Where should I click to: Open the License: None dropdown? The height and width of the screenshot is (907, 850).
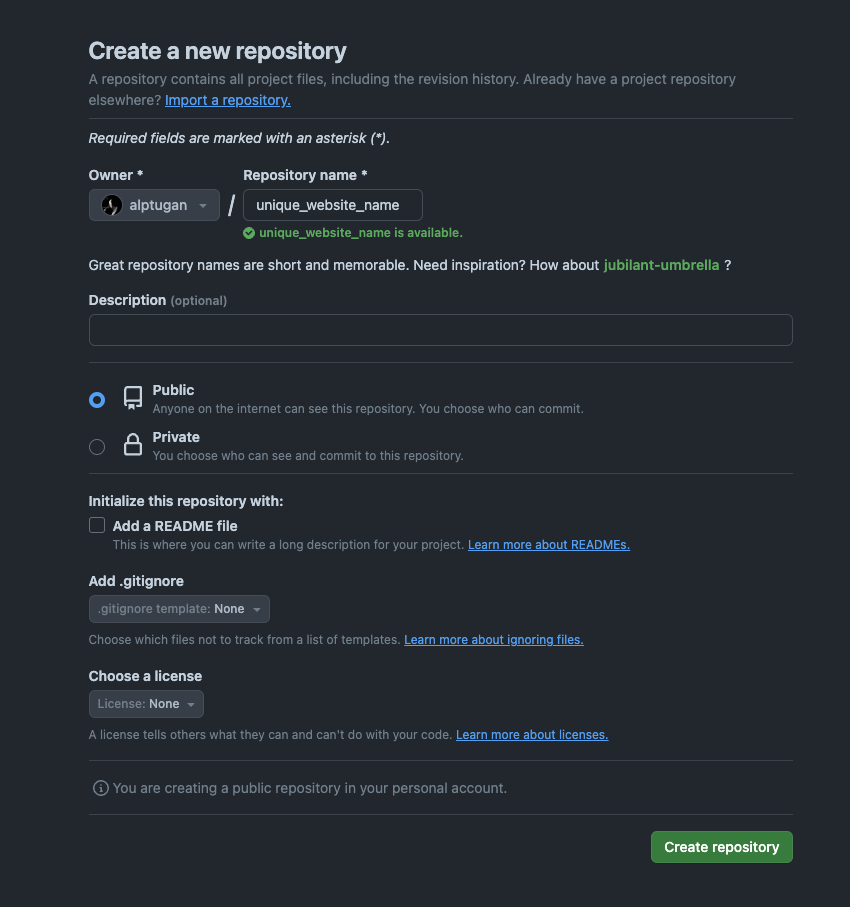146,704
